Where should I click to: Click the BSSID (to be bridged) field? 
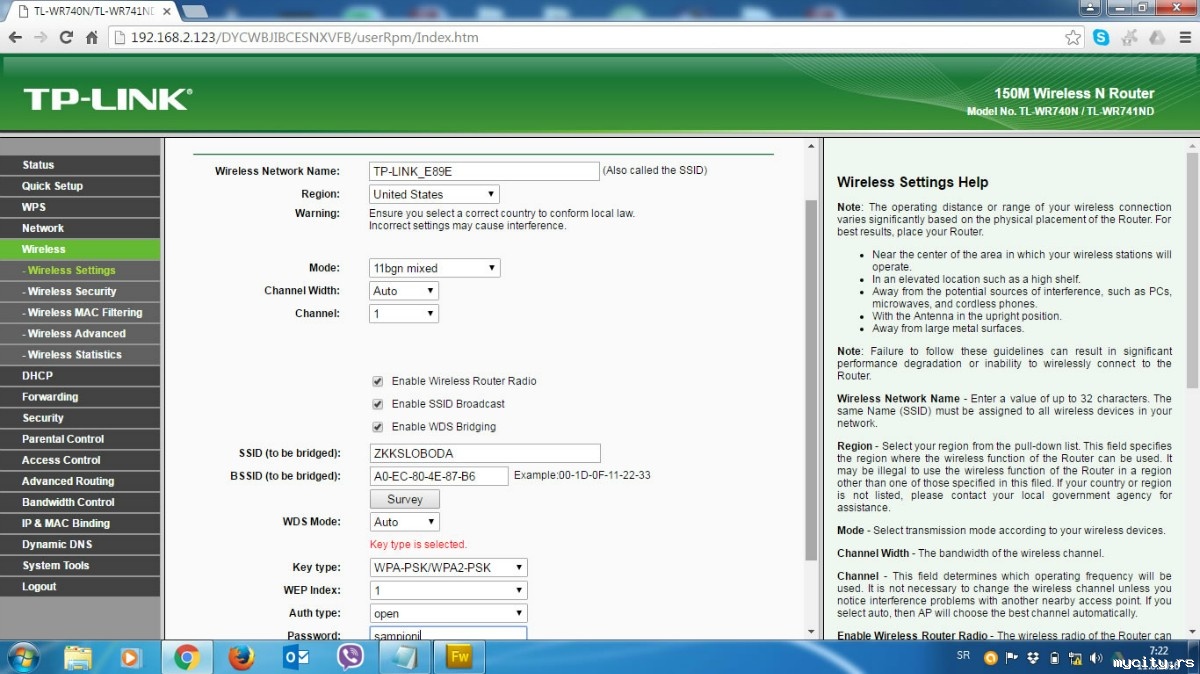(x=438, y=476)
